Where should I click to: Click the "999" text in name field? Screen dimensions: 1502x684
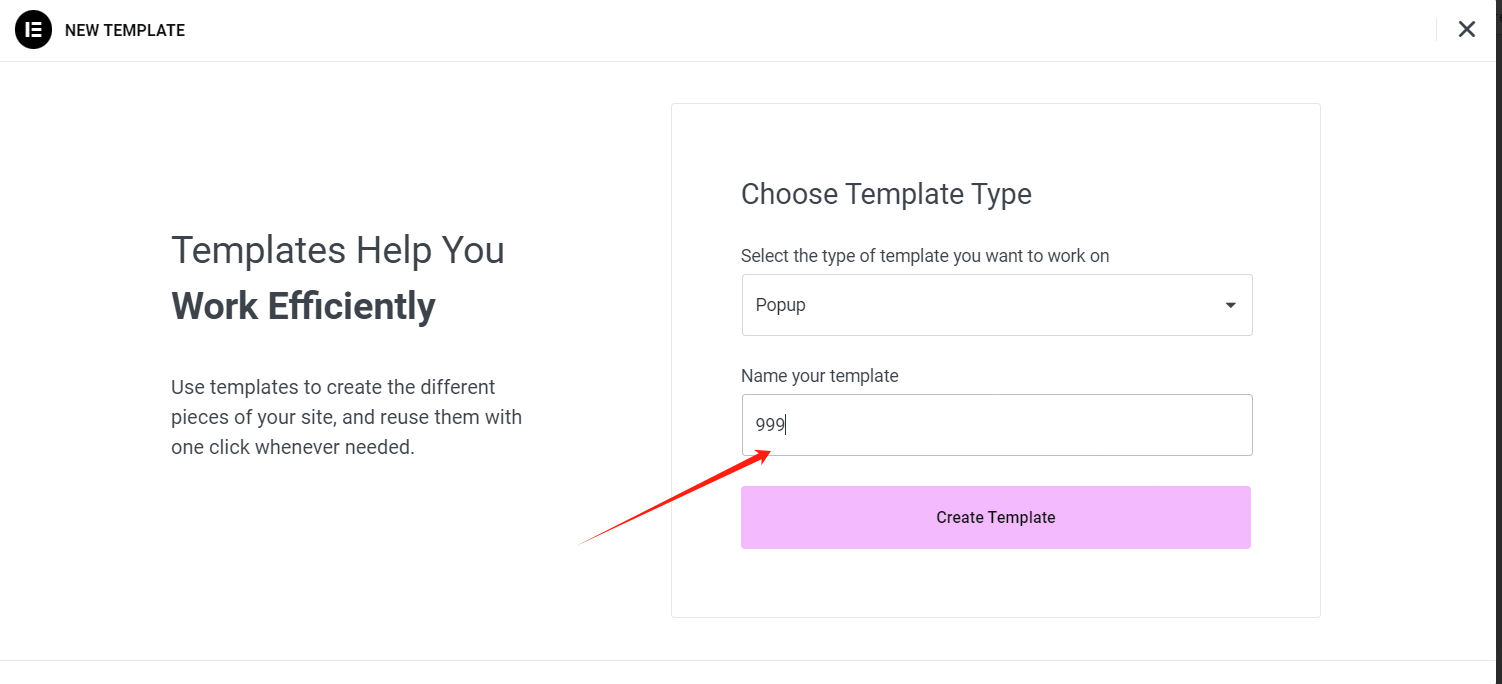click(770, 425)
